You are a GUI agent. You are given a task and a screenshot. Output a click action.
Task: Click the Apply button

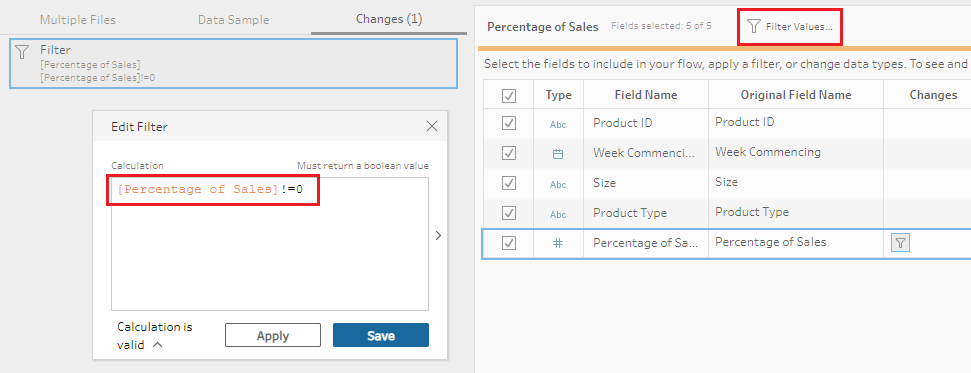click(272, 335)
